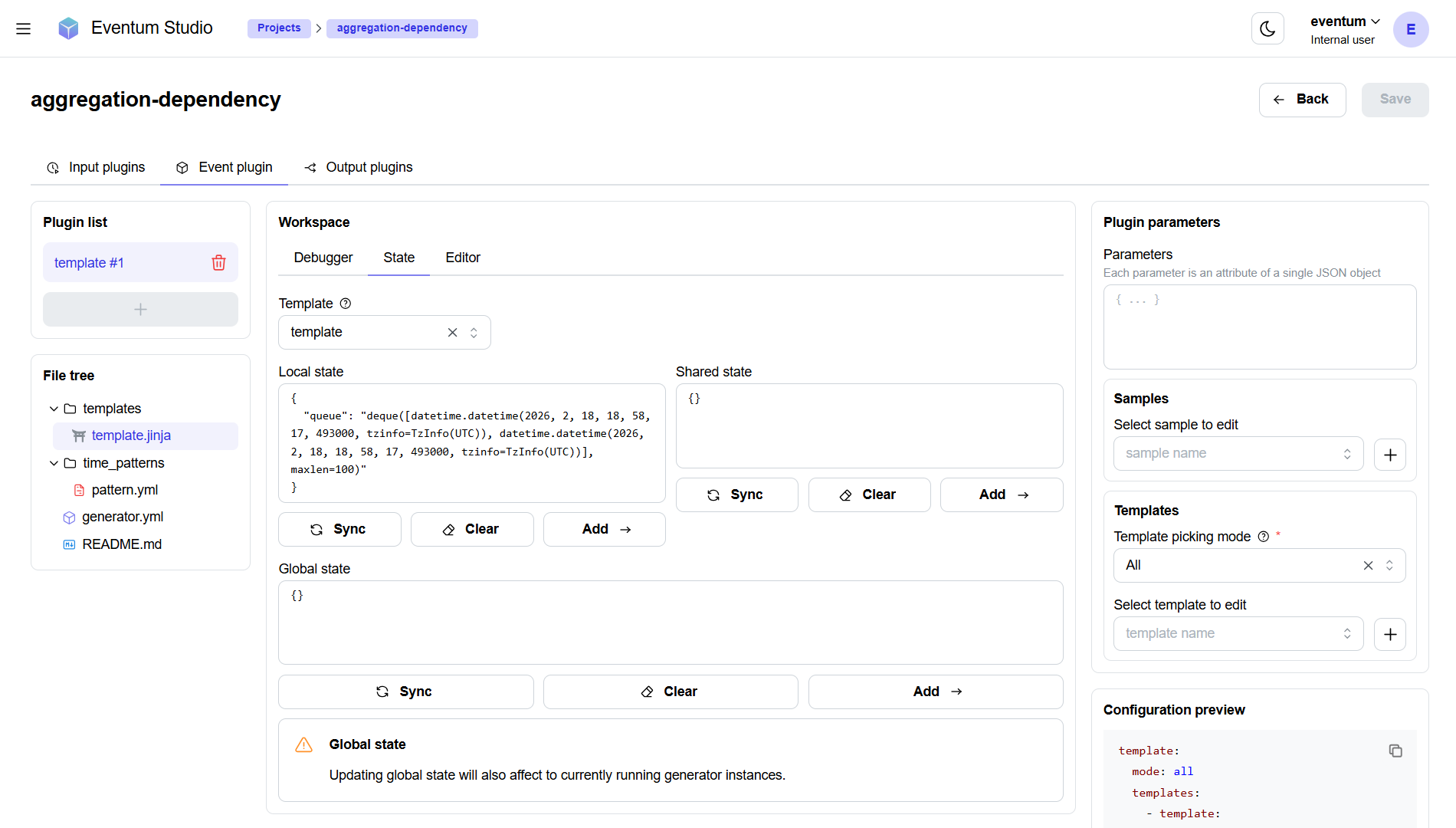The width and height of the screenshot is (1456, 828).
Task: Open the Template picking mode dropdown
Action: (x=1257, y=565)
